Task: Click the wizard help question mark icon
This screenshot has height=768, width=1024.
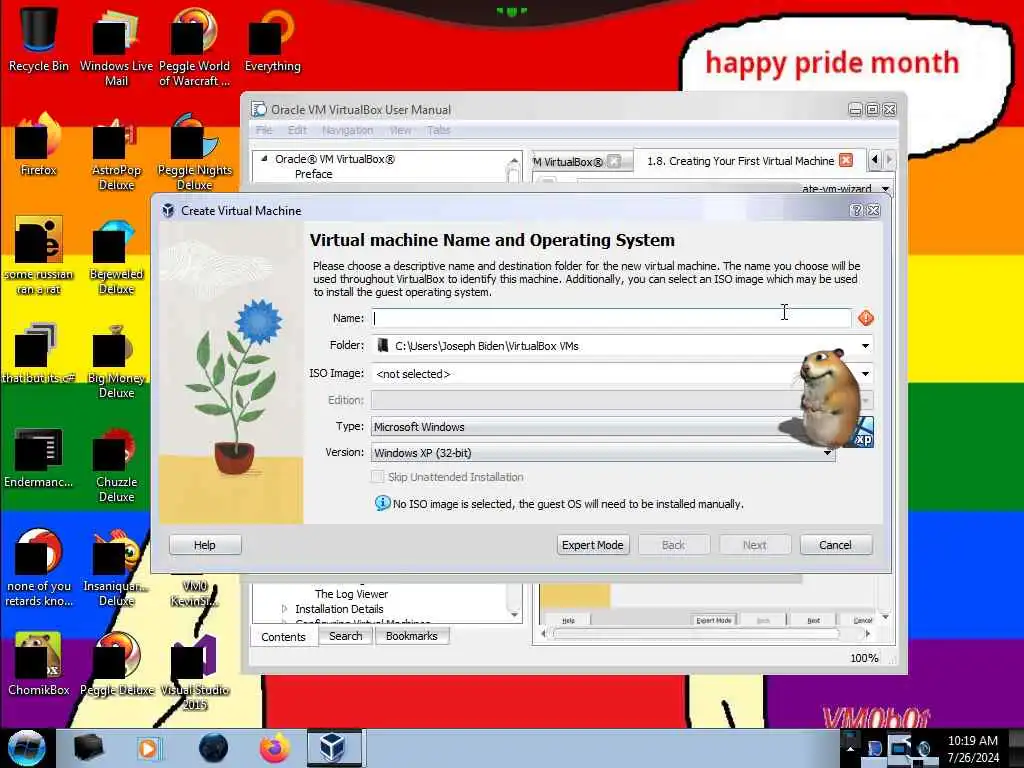Action: click(856, 210)
